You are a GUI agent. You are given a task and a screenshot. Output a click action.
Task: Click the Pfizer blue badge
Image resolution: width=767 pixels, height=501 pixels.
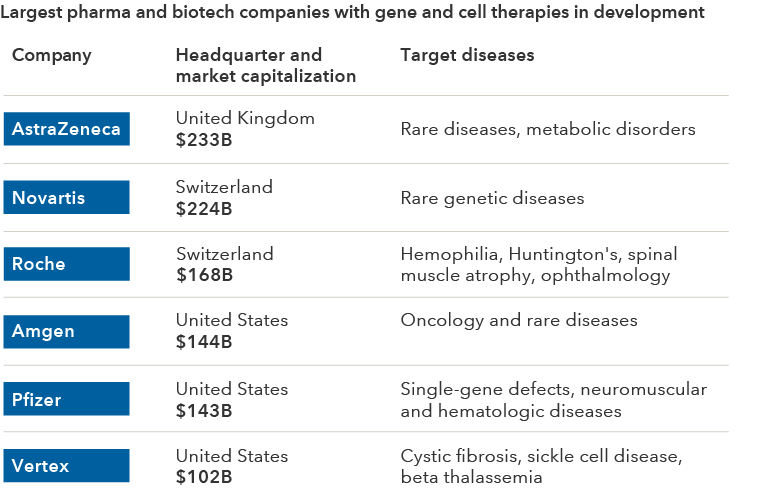[x=67, y=399]
